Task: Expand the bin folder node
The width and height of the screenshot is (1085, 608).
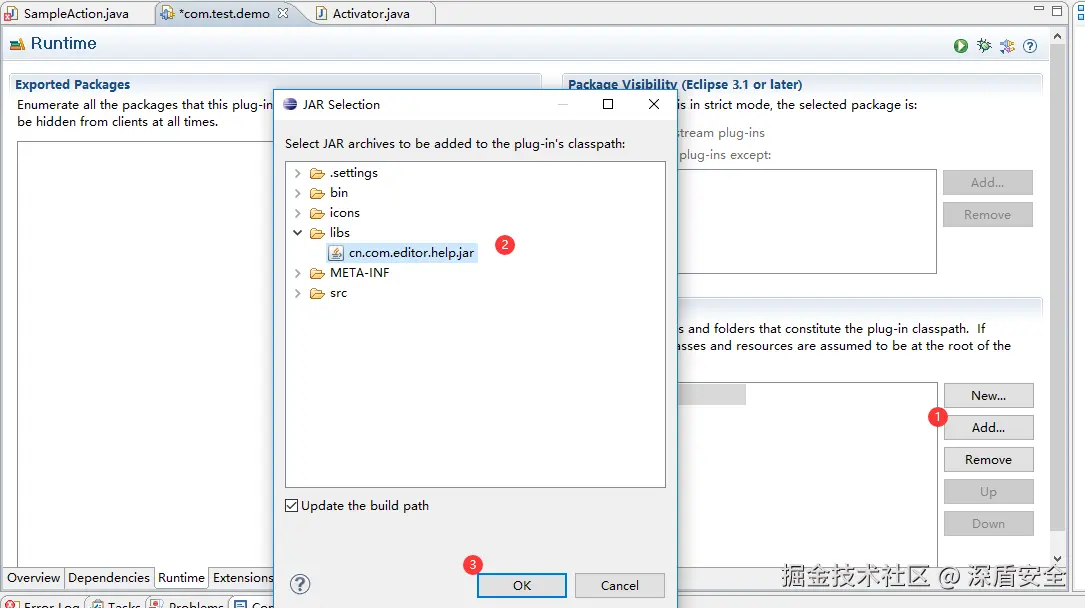Action: (x=298, y=193)
